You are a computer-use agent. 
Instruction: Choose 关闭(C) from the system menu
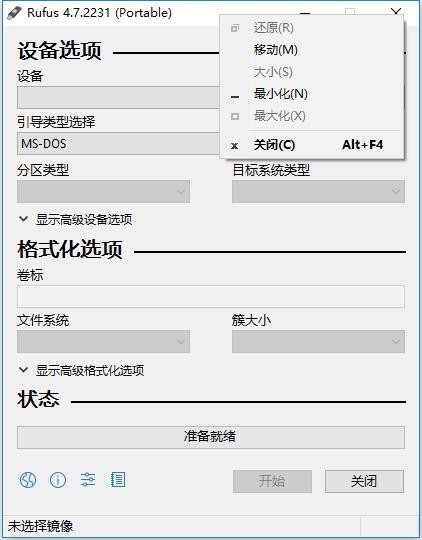tap(312, 145)
